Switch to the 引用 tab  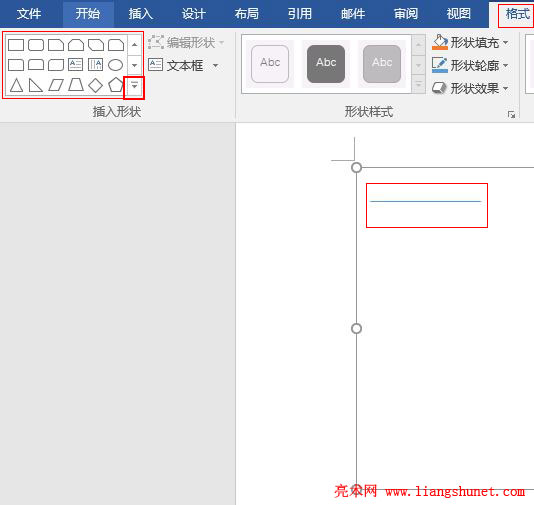[300, 14]
